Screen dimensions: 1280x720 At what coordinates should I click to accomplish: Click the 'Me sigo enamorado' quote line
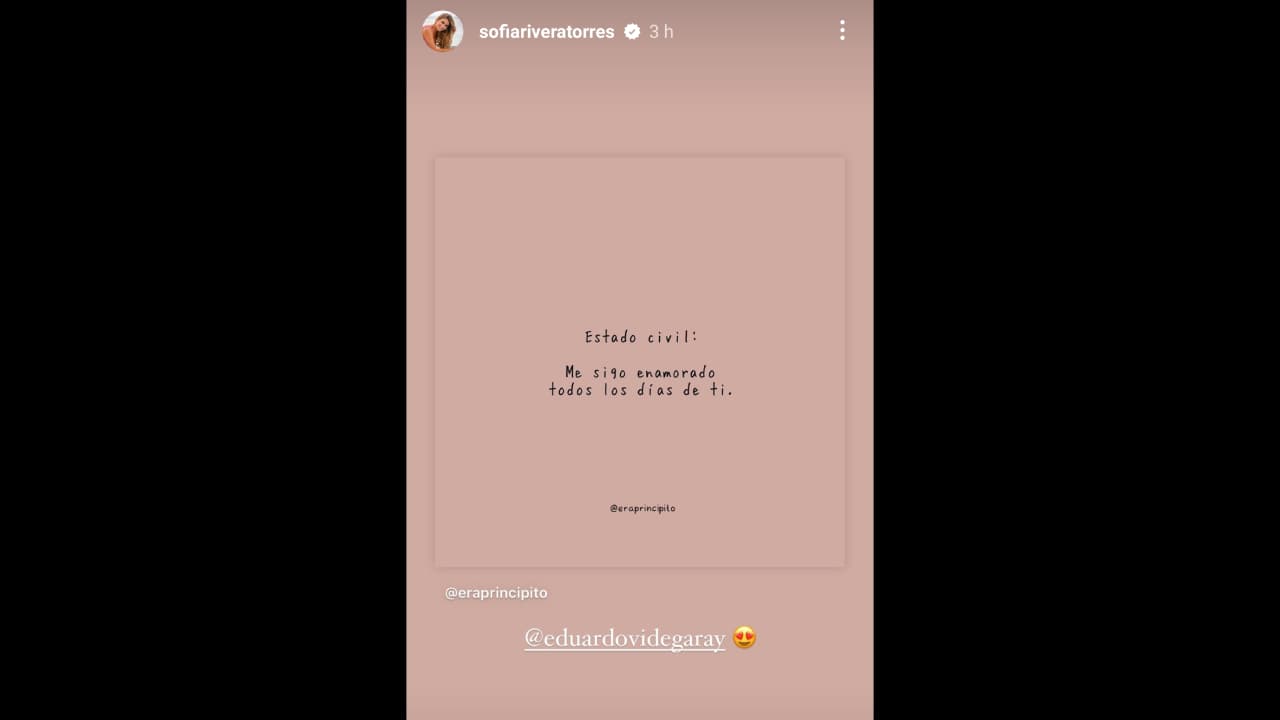pos(640,373)
